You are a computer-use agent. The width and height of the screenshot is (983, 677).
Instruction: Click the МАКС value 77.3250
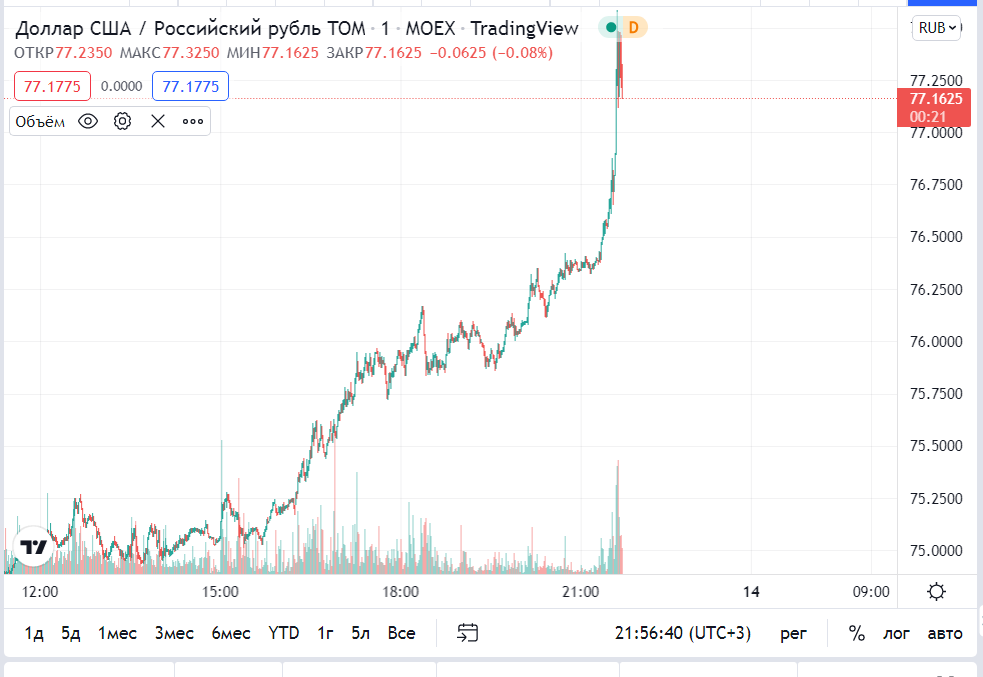click(191, 53)
